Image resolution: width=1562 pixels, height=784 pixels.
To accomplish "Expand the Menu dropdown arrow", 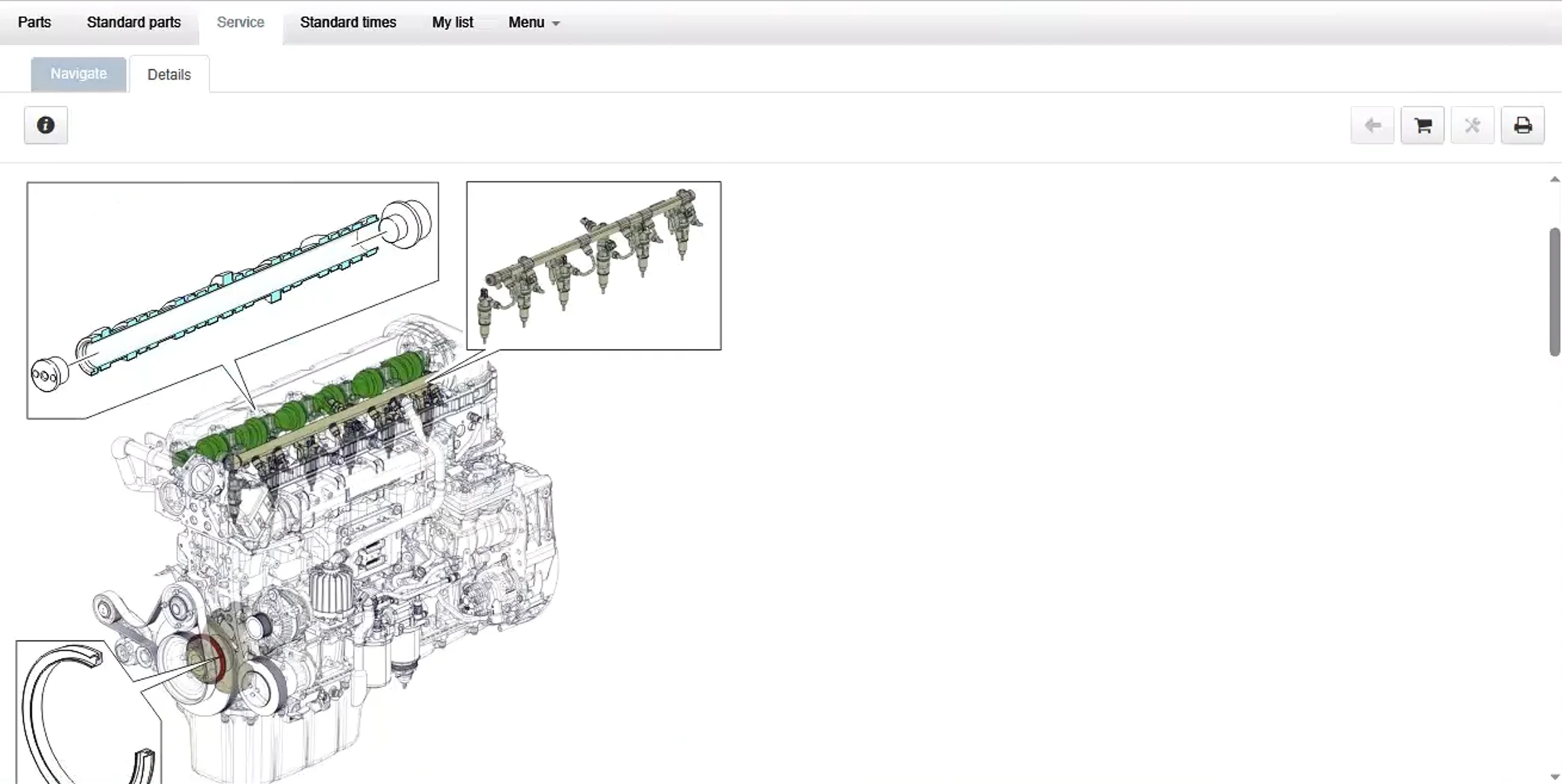I will [x=556, y=23].
